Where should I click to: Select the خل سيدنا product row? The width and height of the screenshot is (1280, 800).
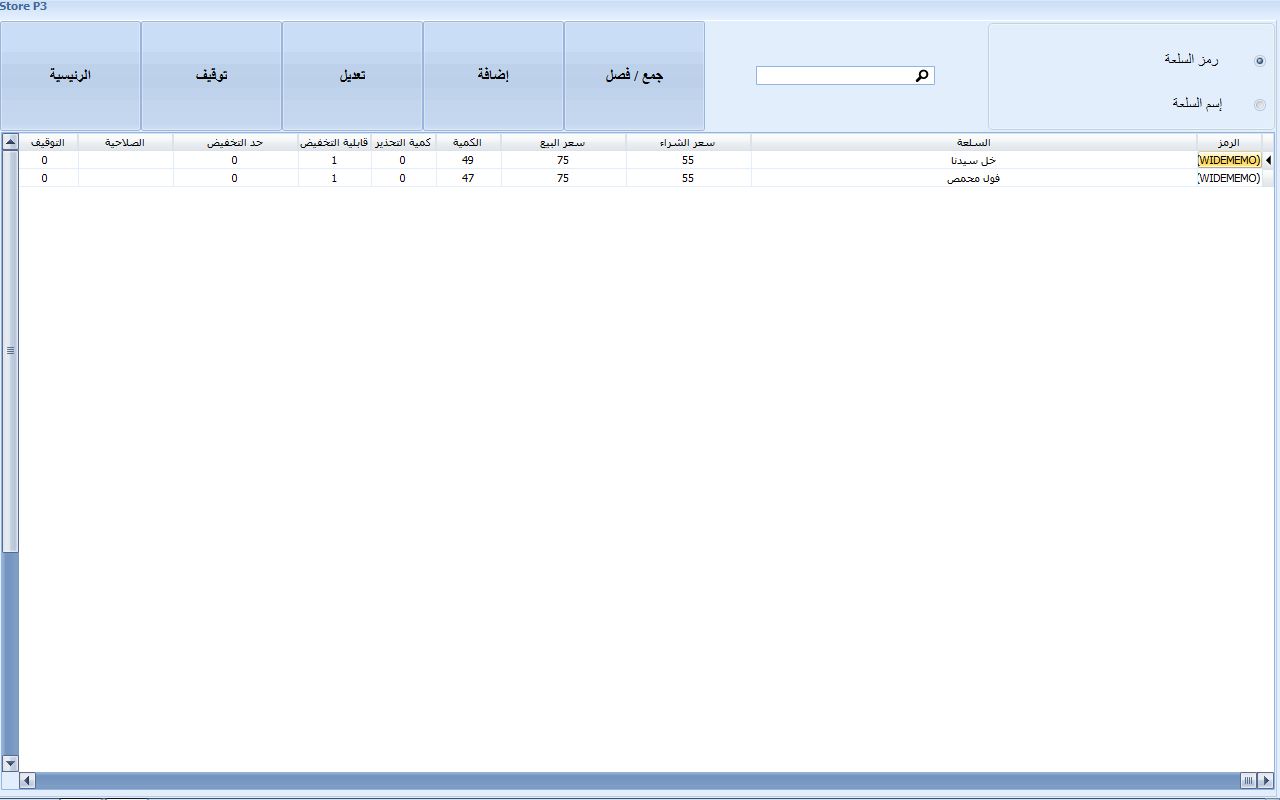click(973, 161)
